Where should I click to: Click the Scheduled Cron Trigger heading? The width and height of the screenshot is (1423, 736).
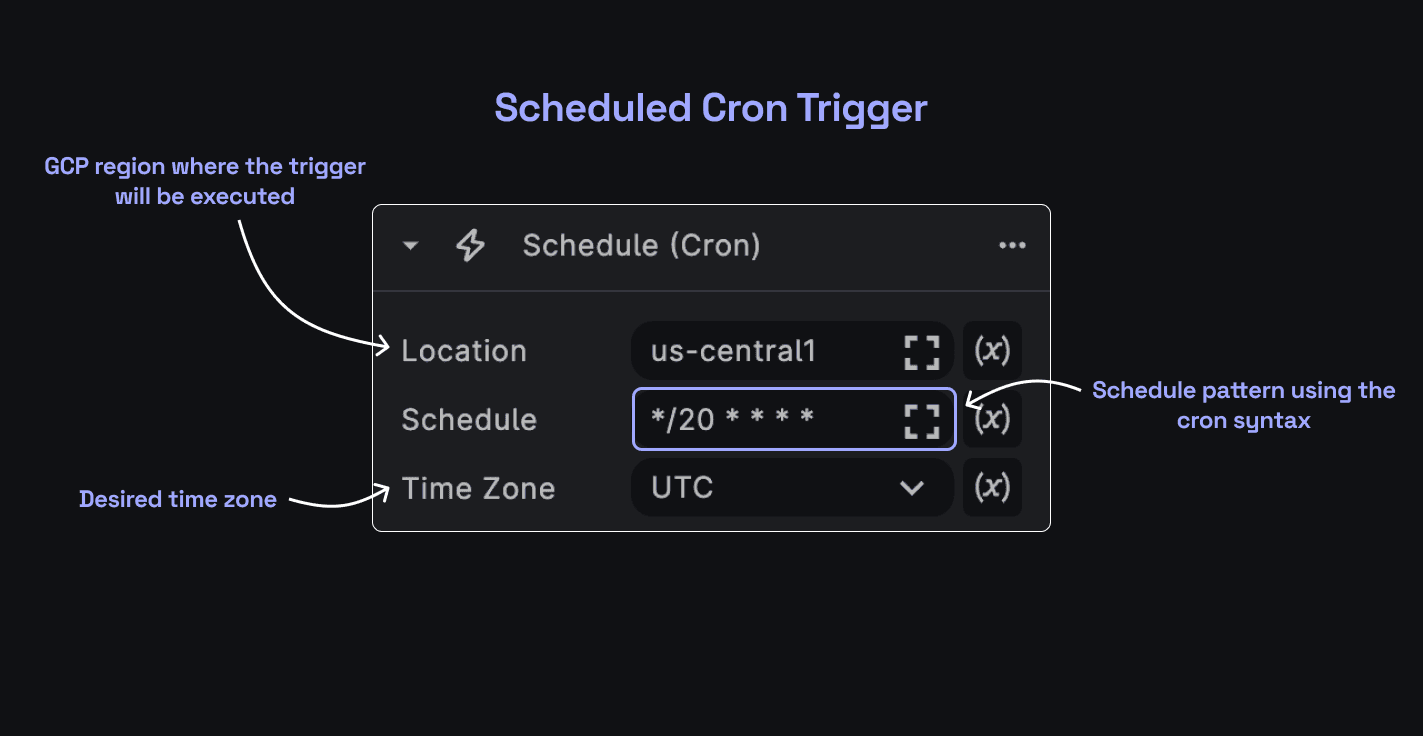point(711,108)
